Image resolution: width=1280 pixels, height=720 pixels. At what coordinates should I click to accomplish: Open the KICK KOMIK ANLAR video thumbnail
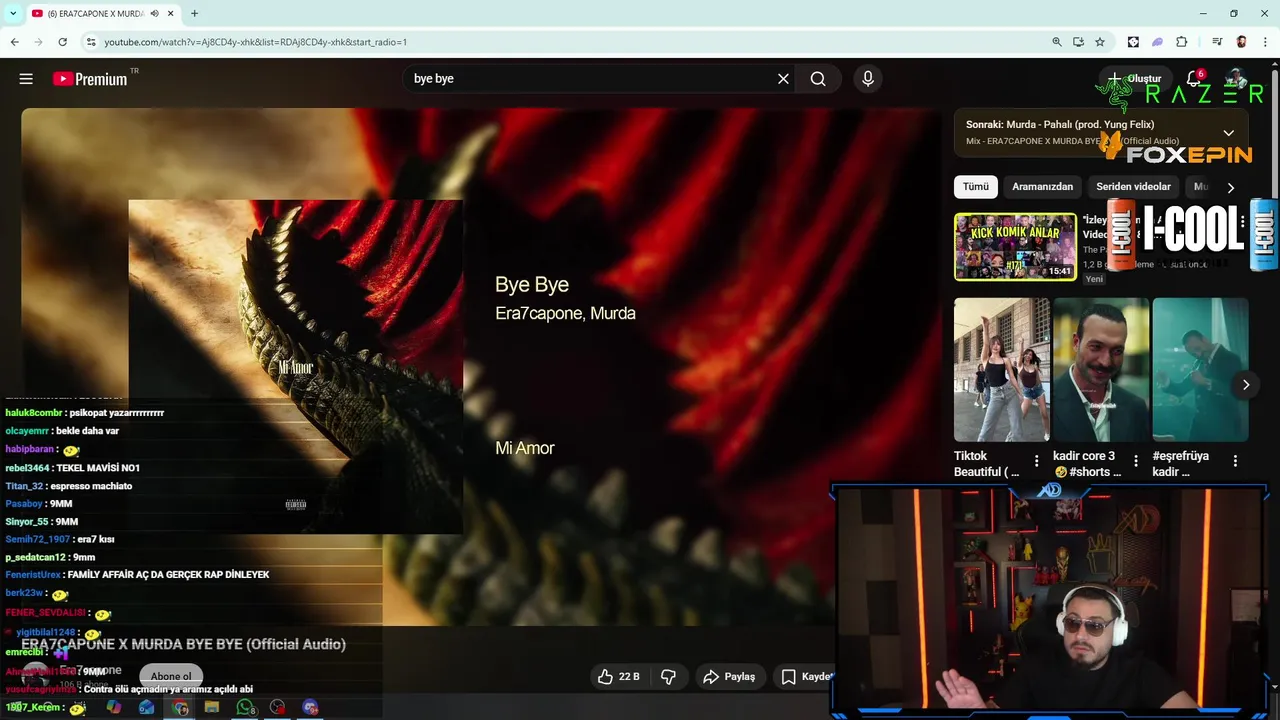(x=1015, y=246)
